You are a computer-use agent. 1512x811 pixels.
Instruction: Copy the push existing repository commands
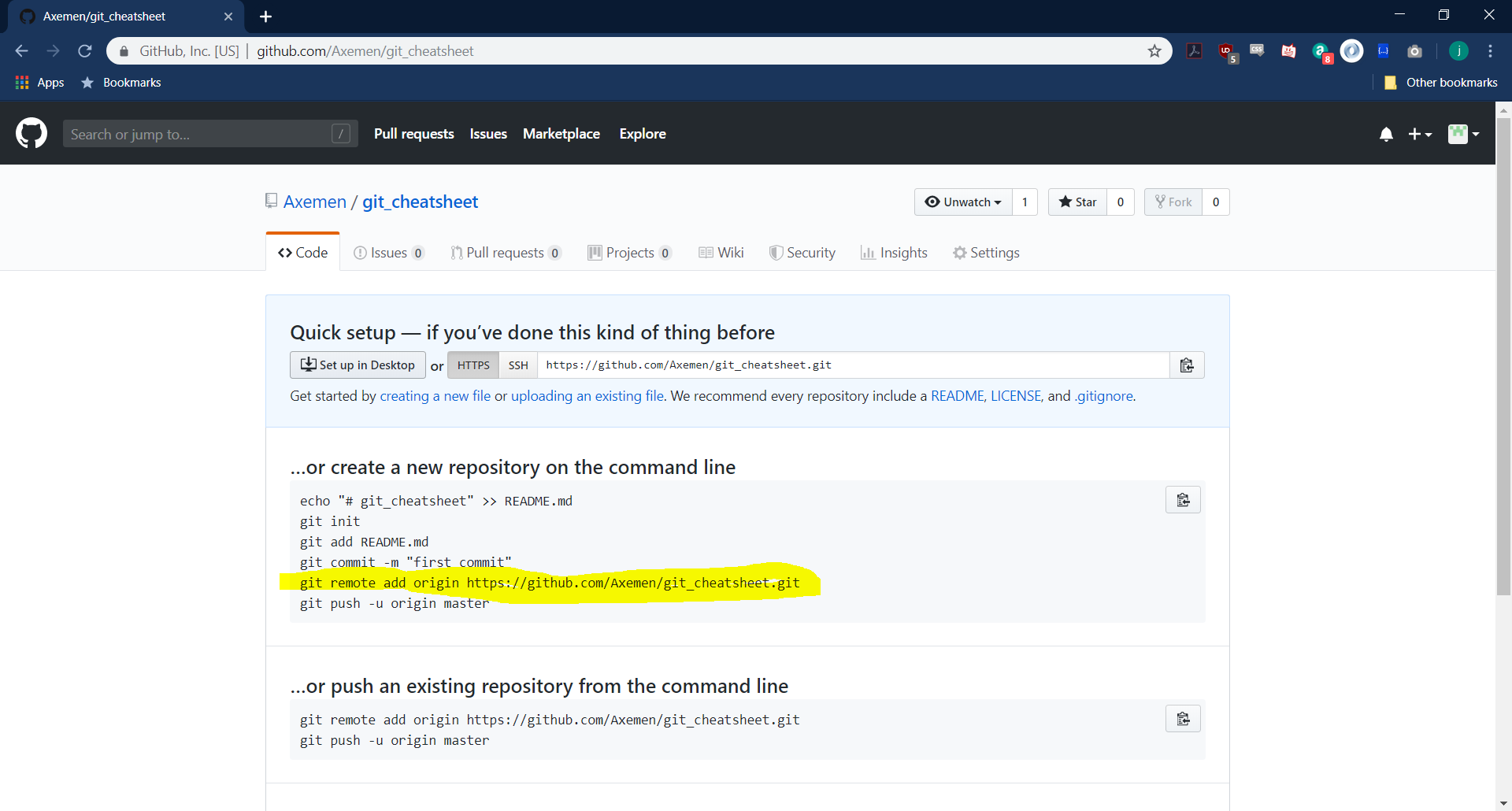click(1183, 719)
